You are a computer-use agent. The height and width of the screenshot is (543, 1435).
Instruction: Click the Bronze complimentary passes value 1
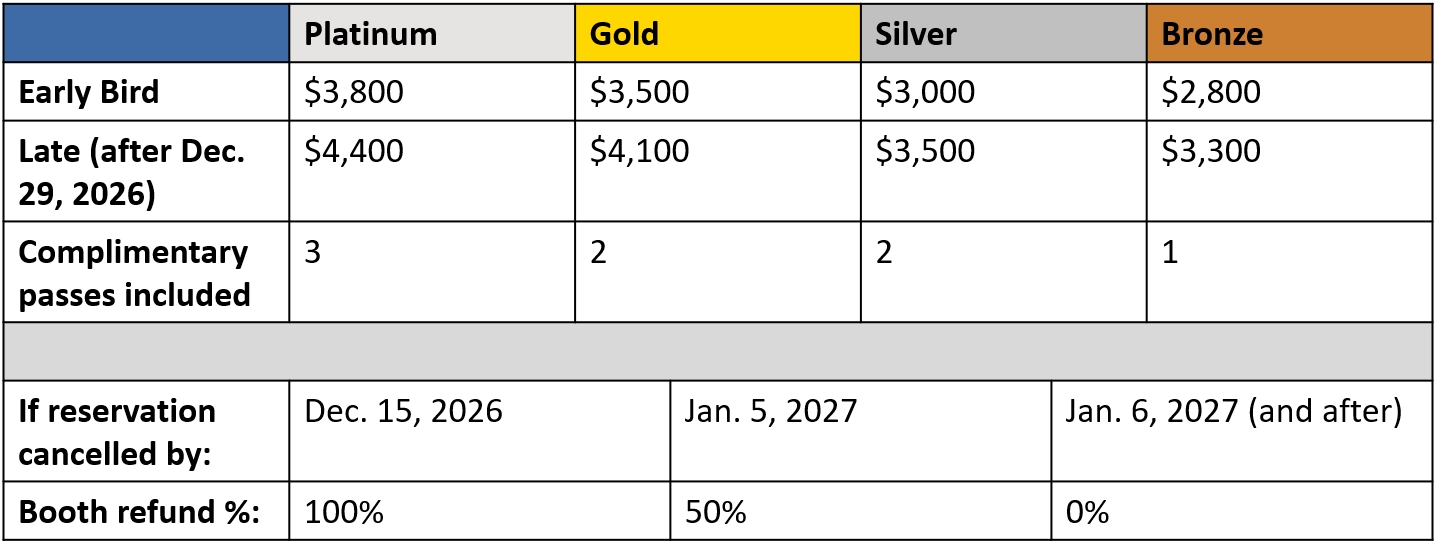pos(1290,272)
